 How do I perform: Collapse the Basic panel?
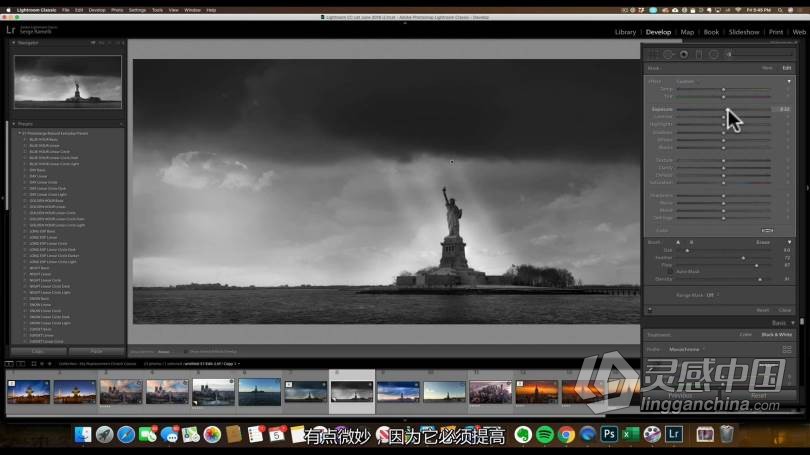click(793, 323)
